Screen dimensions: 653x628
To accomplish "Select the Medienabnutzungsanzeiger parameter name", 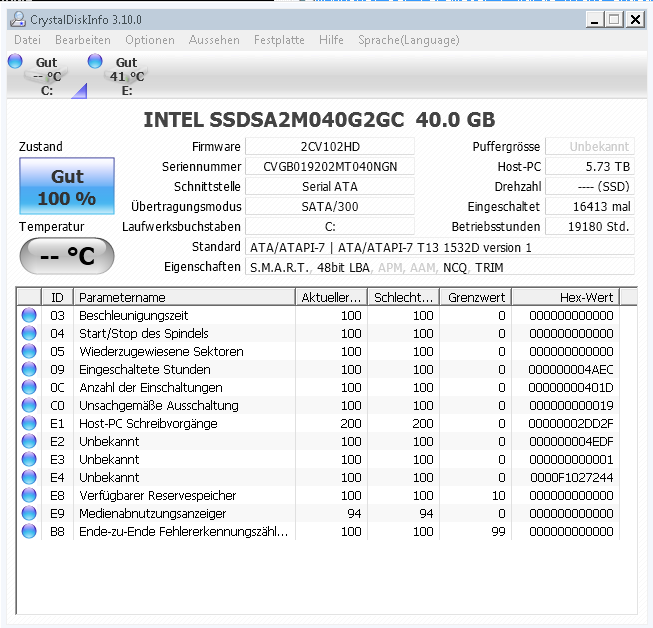I will [x=152, y=513].
